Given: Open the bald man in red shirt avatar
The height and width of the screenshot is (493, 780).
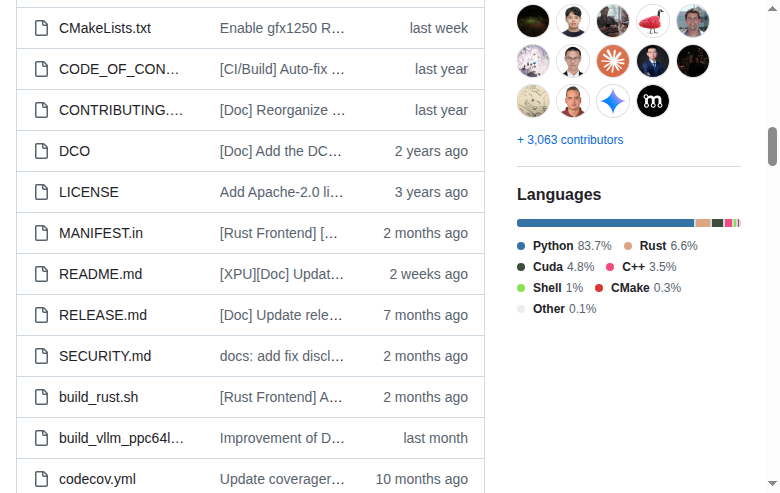Looking at the screenshot, I should point(573,101).
